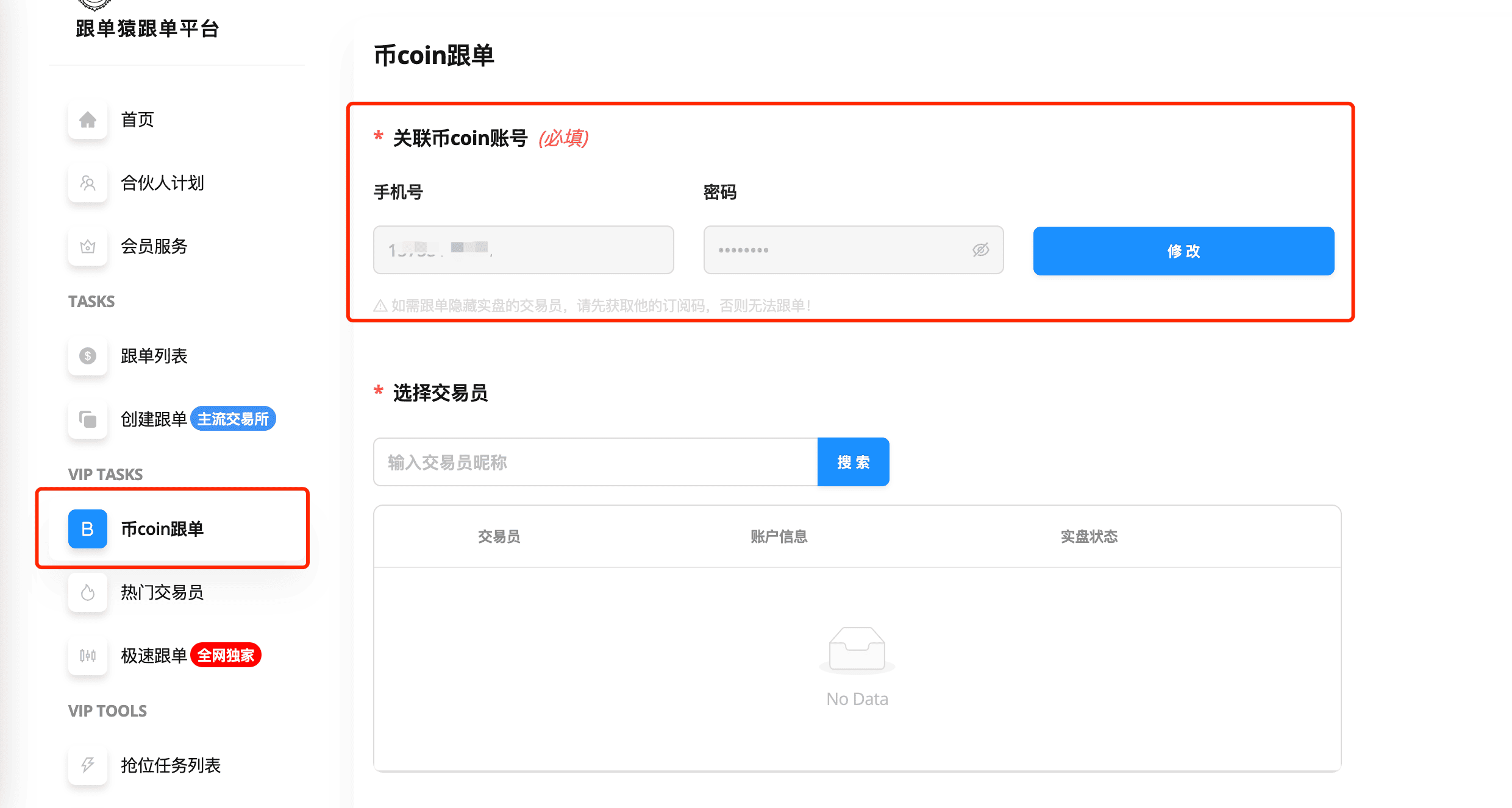Click the home icon beside 首页
1512x808 pixels.
88,119
